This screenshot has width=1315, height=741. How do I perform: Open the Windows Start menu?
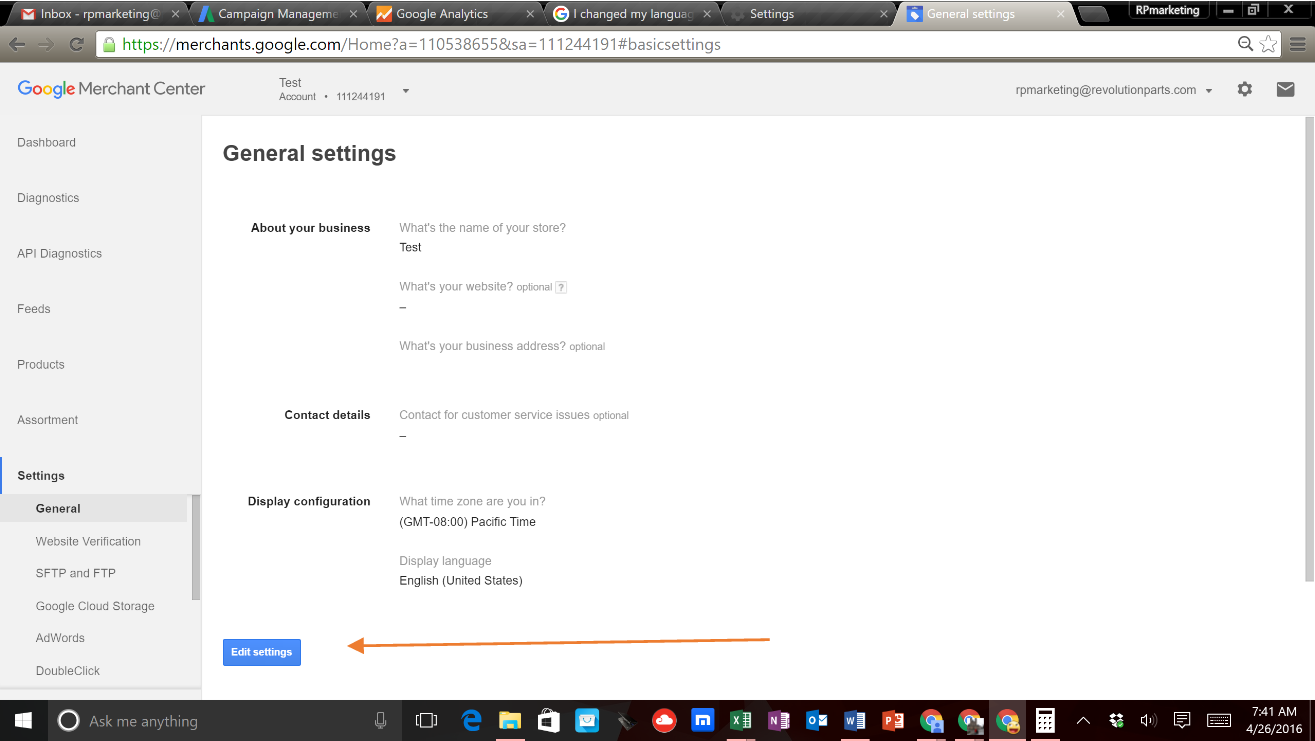pos(22,720)
